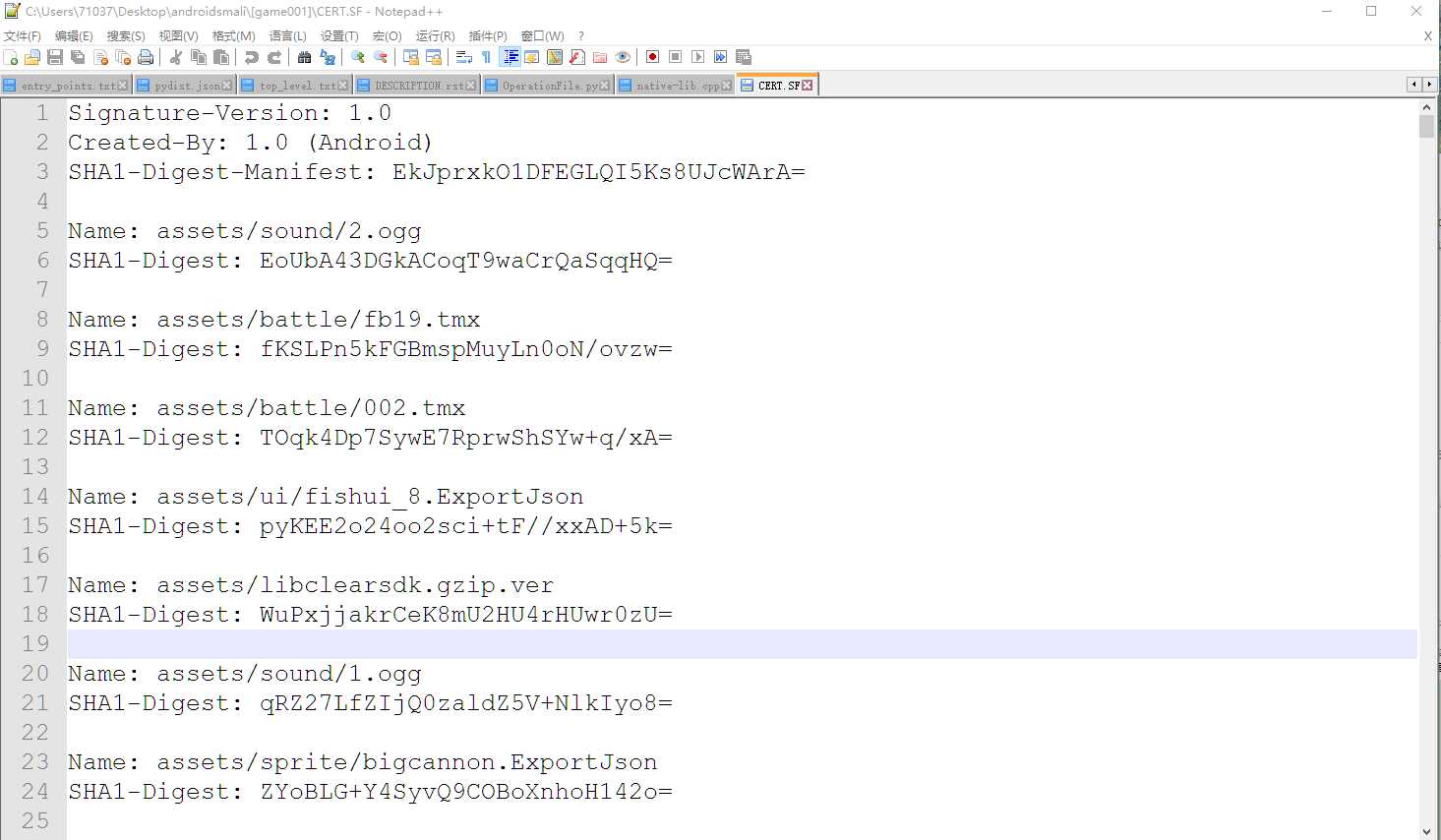The width and height of the screenshot is (1441, 840).
Task: Close the pydist.json tab
Action: pos(226,86)
